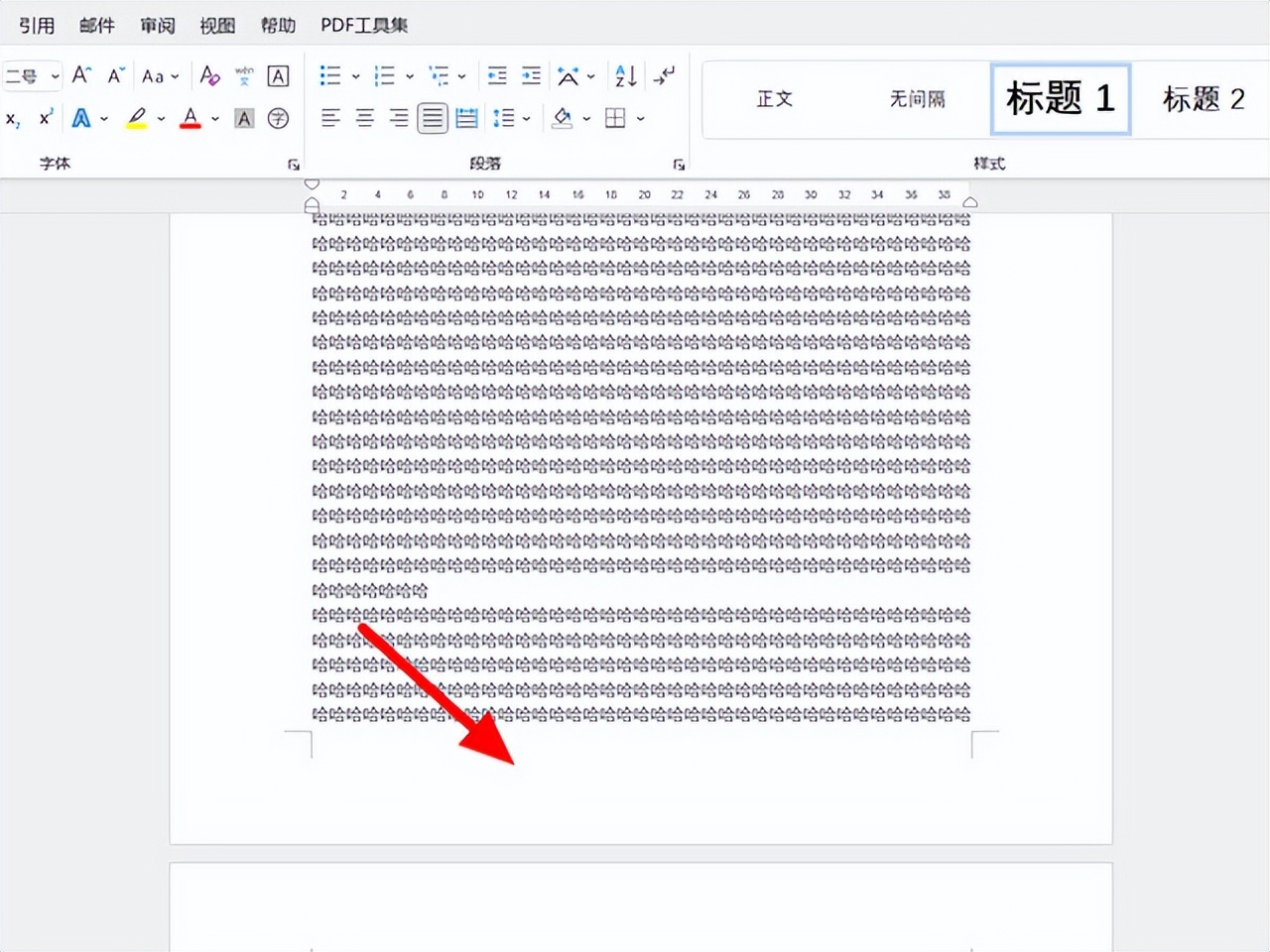Apply yellow text highlight color
The image size is (1270, 952).
(136, 118)
